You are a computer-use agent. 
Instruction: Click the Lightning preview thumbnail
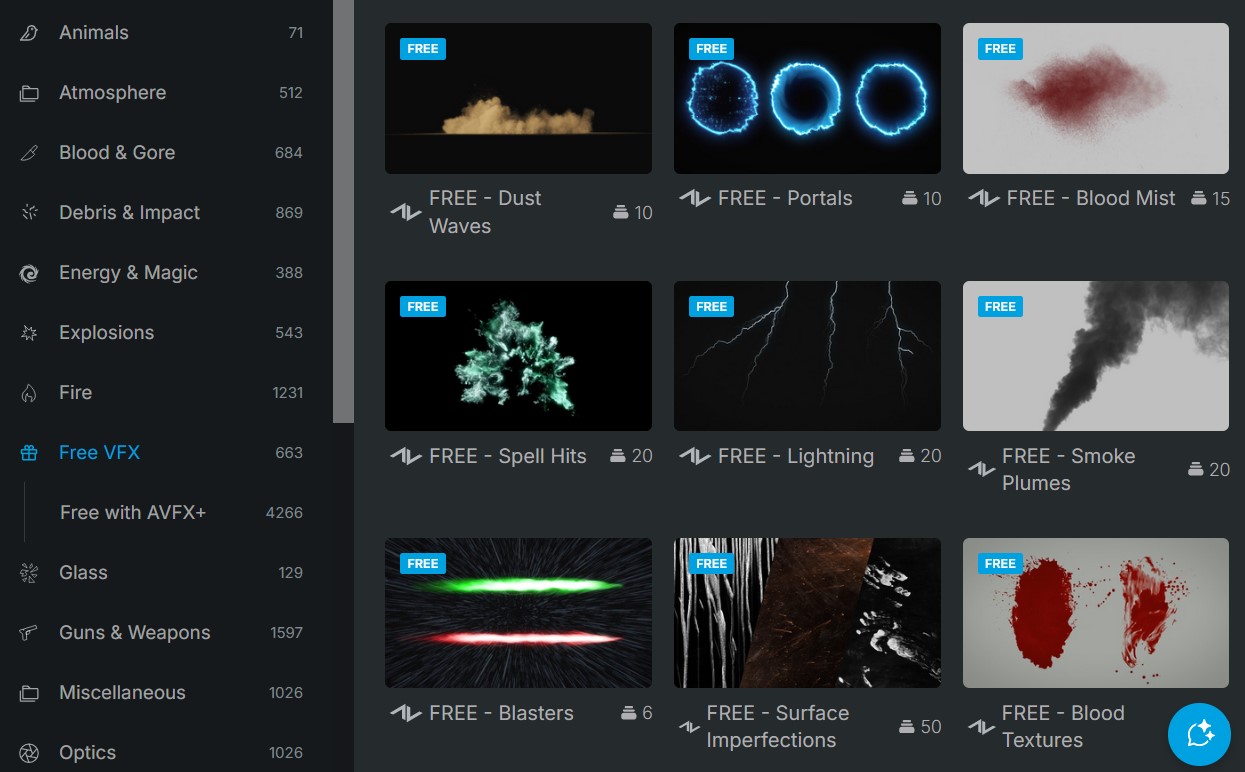807,356
